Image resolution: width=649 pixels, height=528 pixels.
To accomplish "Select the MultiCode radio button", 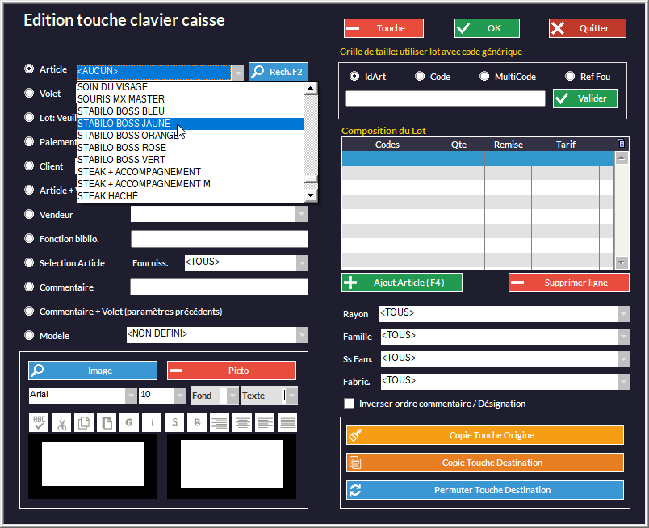I will tap(484, 76).
